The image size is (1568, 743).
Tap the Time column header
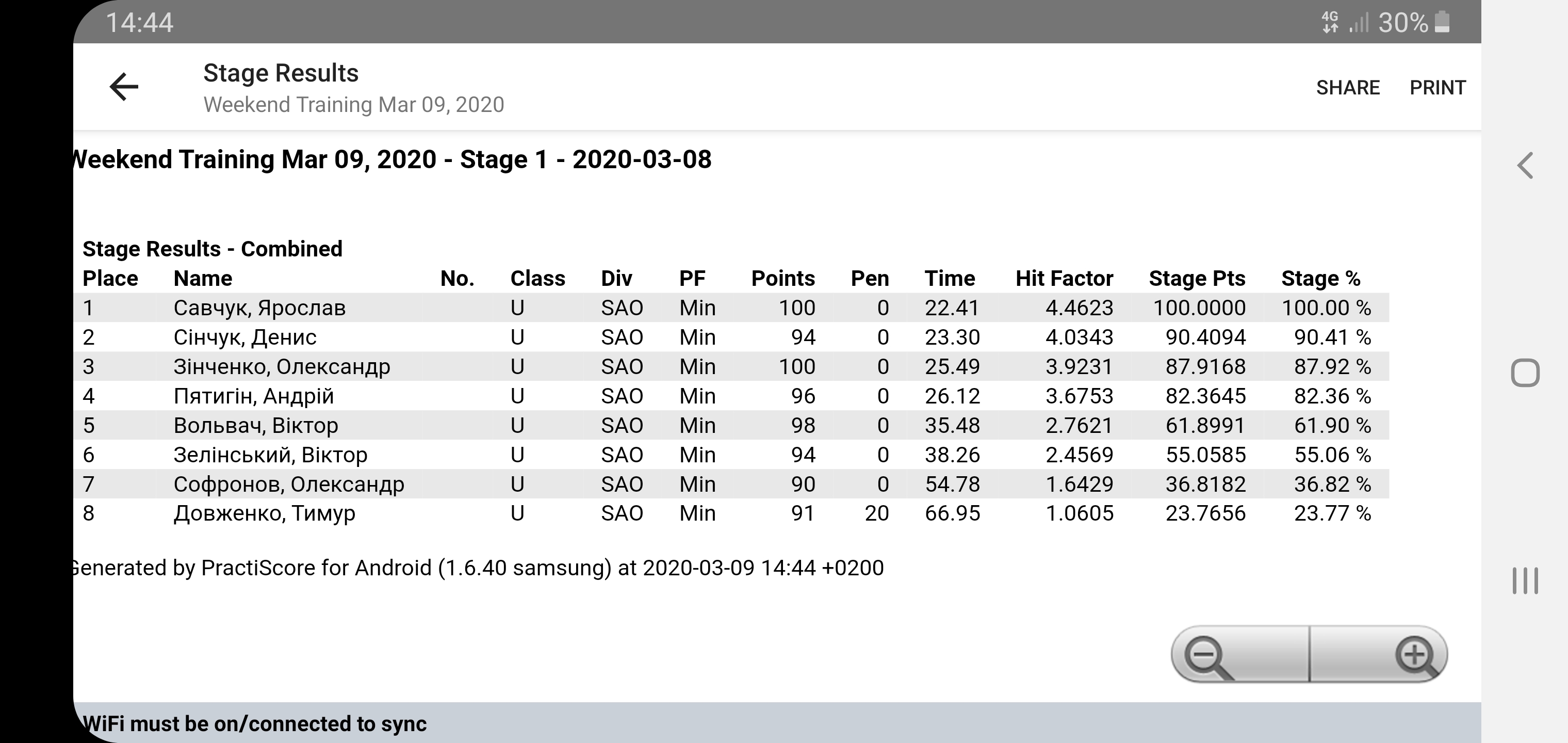949,278
